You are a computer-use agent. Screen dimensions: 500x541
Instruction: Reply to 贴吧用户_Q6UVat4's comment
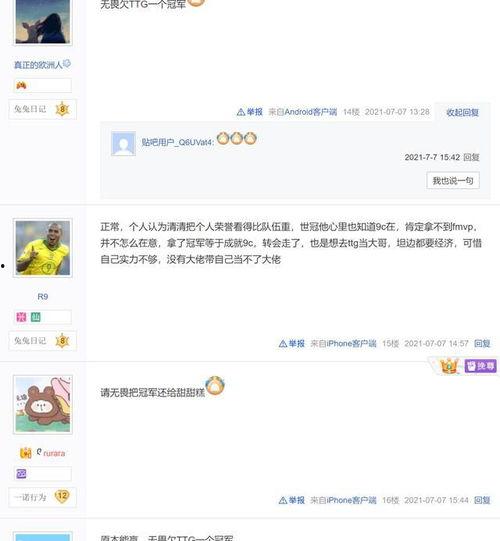(x=471, y=157)
